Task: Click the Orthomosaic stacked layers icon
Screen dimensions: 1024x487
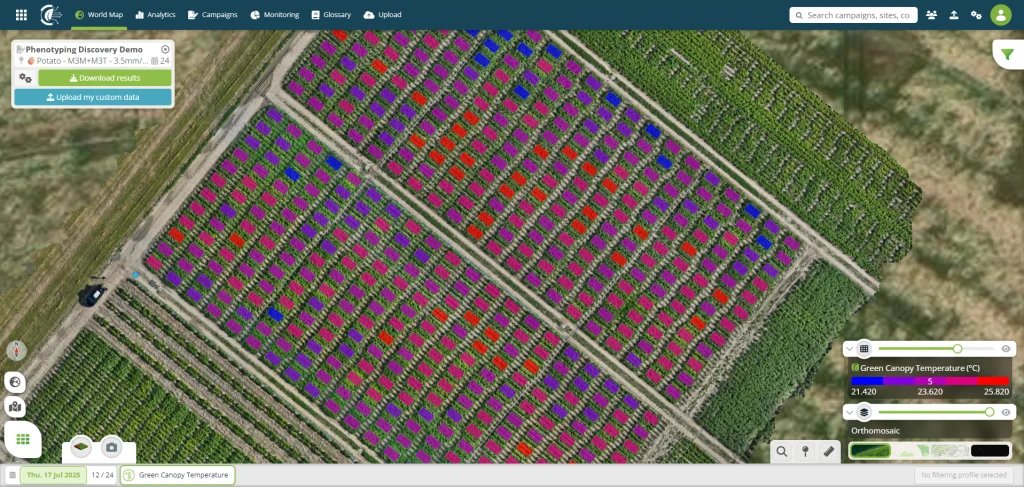Action: tap(864, 412)
